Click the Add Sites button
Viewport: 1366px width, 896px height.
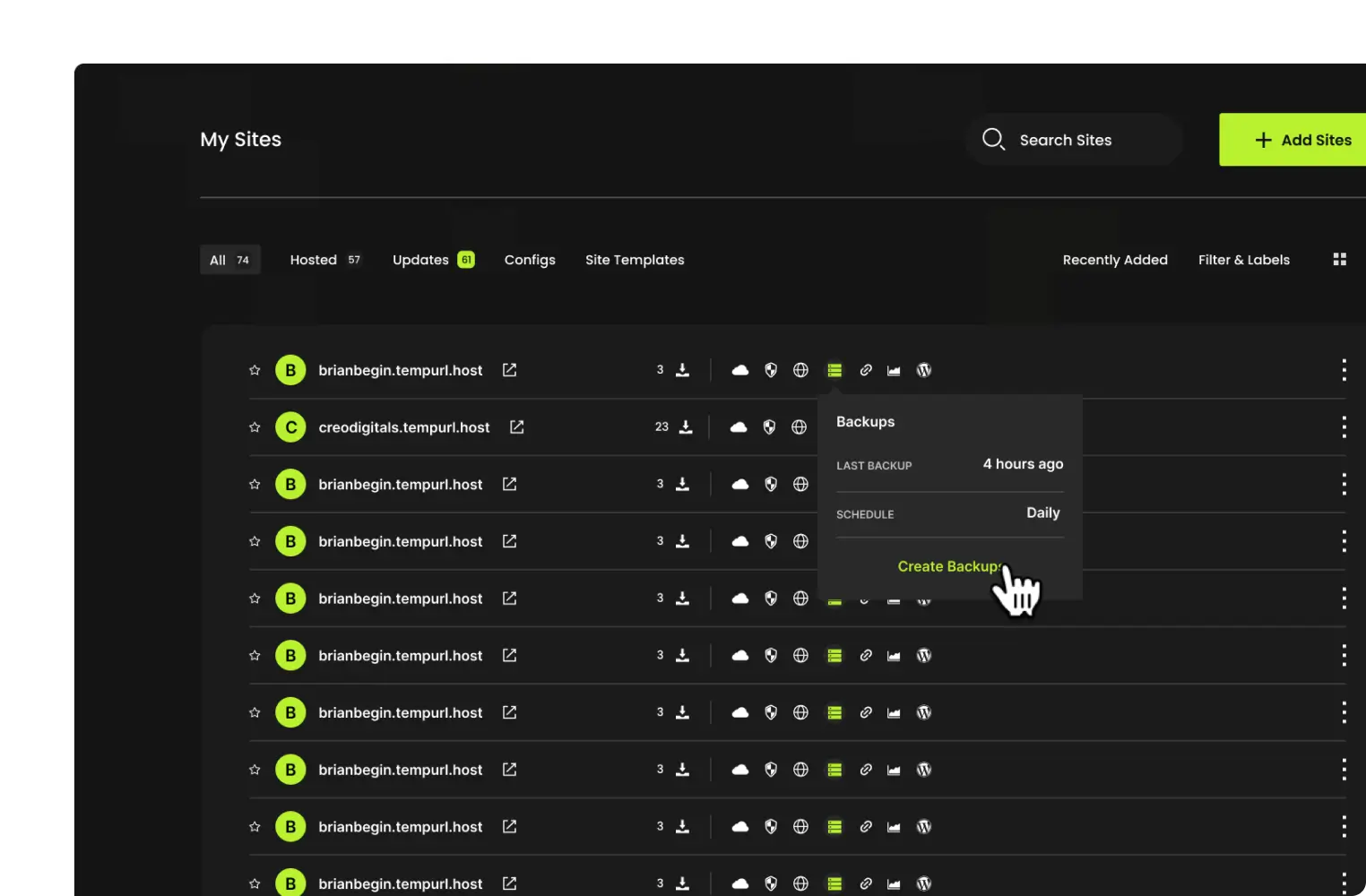tap(1293, 140)
